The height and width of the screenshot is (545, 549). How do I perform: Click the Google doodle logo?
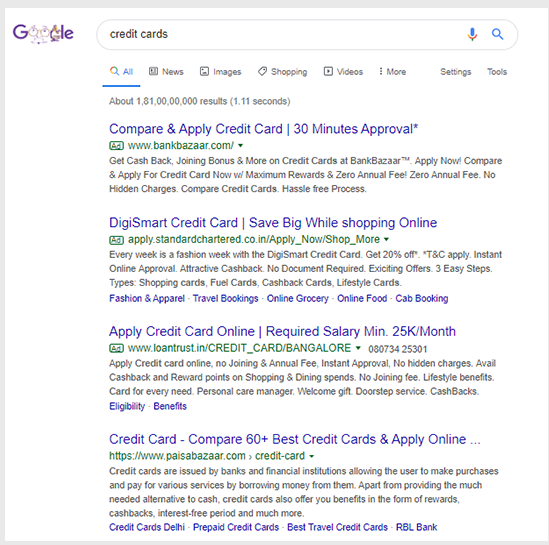pyautogui.click(x=43, y=33)
